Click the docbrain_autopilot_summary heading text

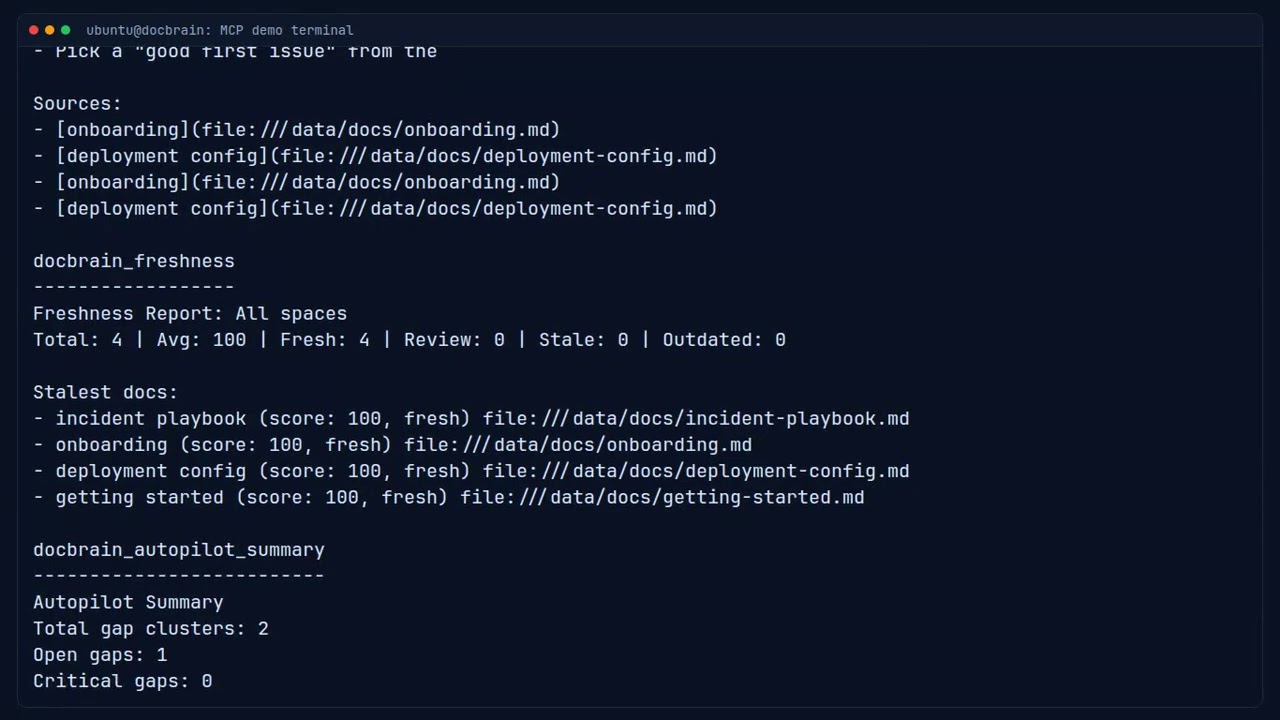coord(179,550)
